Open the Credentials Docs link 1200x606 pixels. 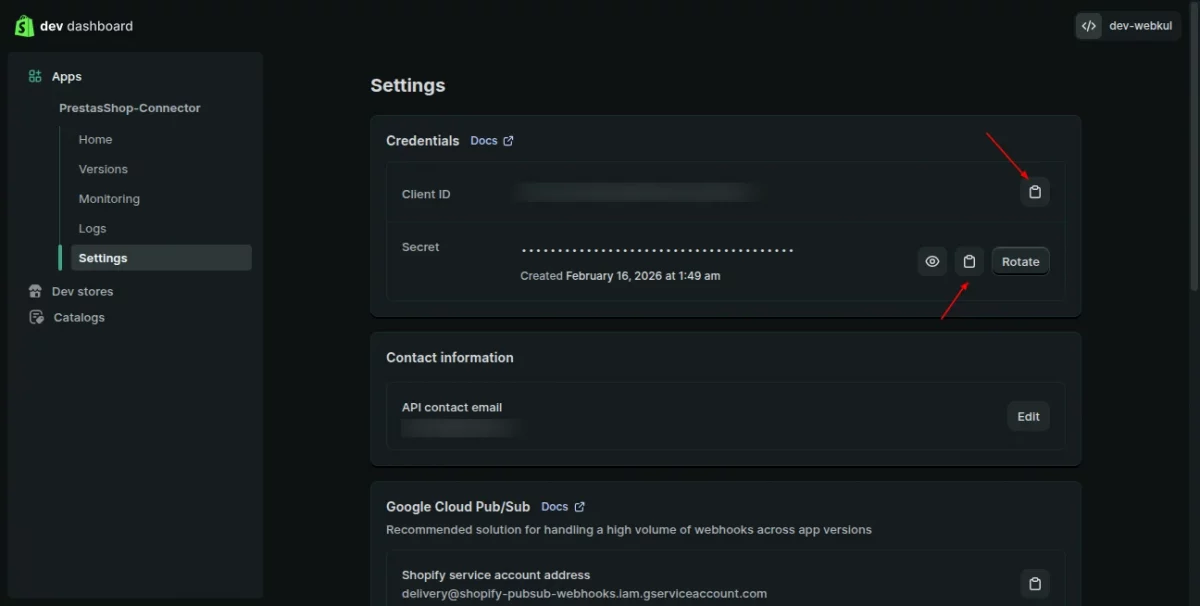tap(491, 141)
